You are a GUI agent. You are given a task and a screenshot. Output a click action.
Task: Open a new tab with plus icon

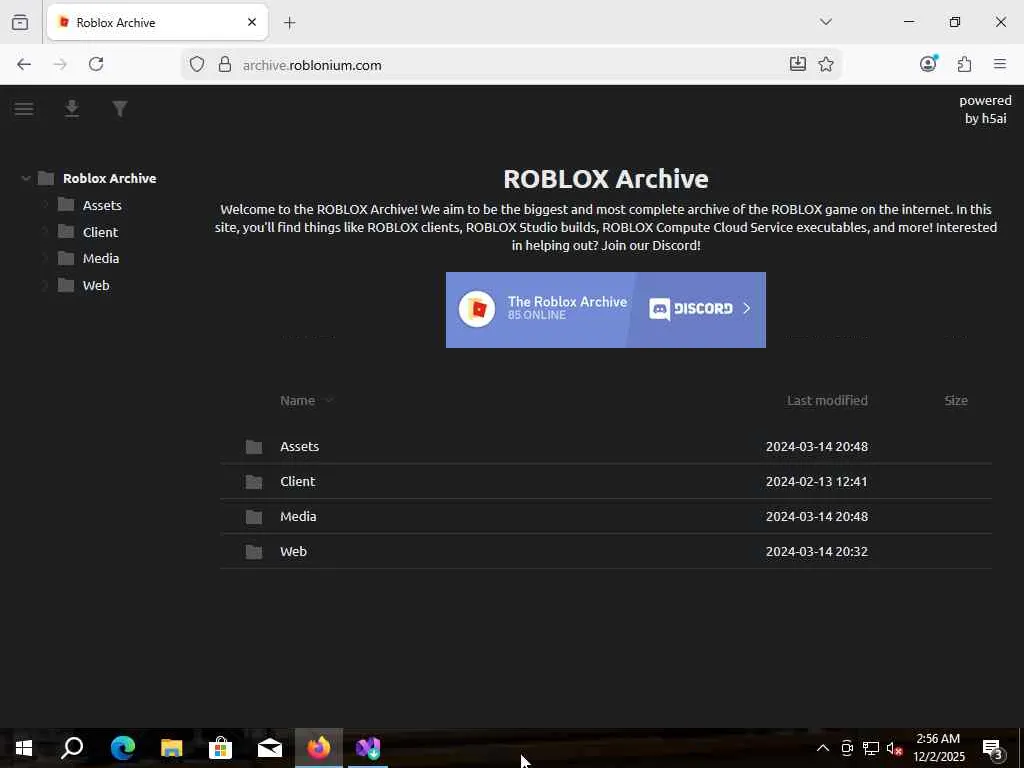[290, 23]
